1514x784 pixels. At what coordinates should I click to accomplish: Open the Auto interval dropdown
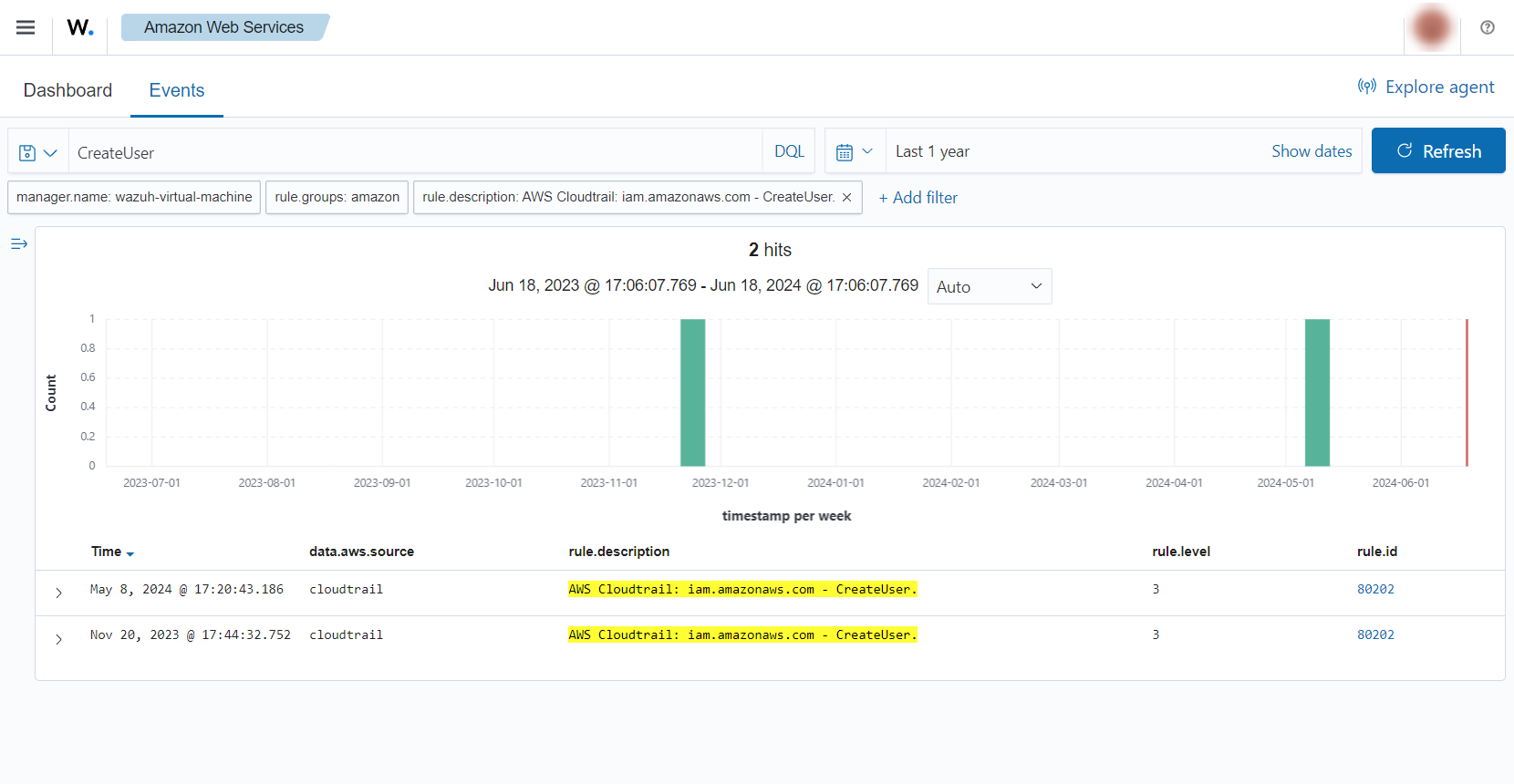pyautogui.click(x=989, y=286)
